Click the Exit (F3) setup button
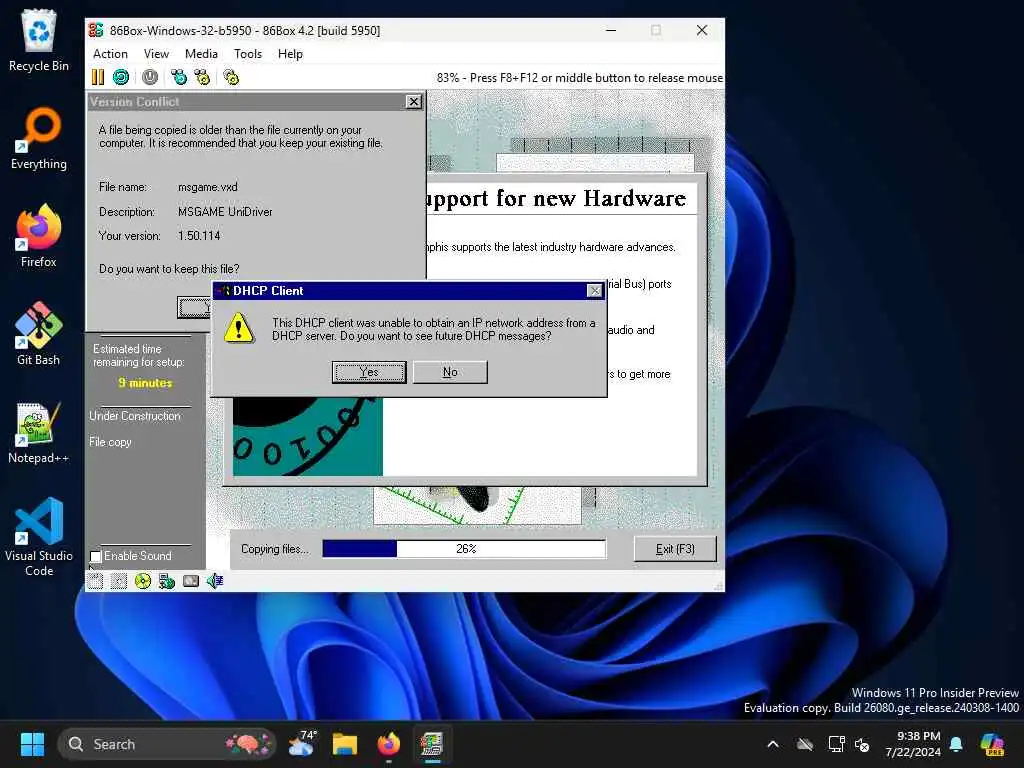This screenshot has height=768, width=1024. (x=675, y=549)
